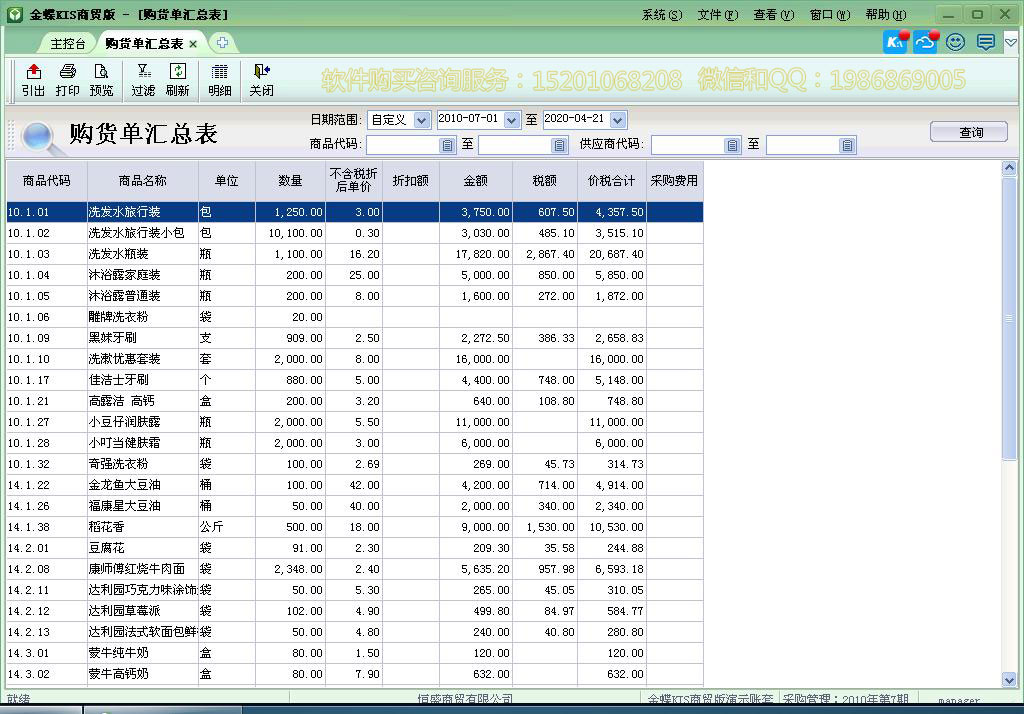Open the 日期范围 range type dropdown

click(x=419, y=119)
